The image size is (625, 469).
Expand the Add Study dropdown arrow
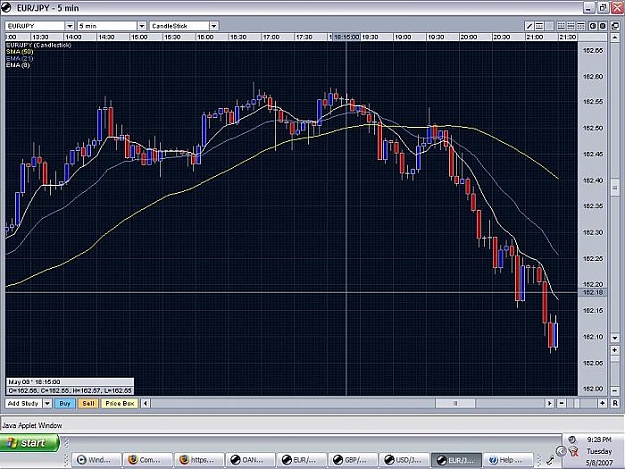pyautogui.click(x=47, y=403)
